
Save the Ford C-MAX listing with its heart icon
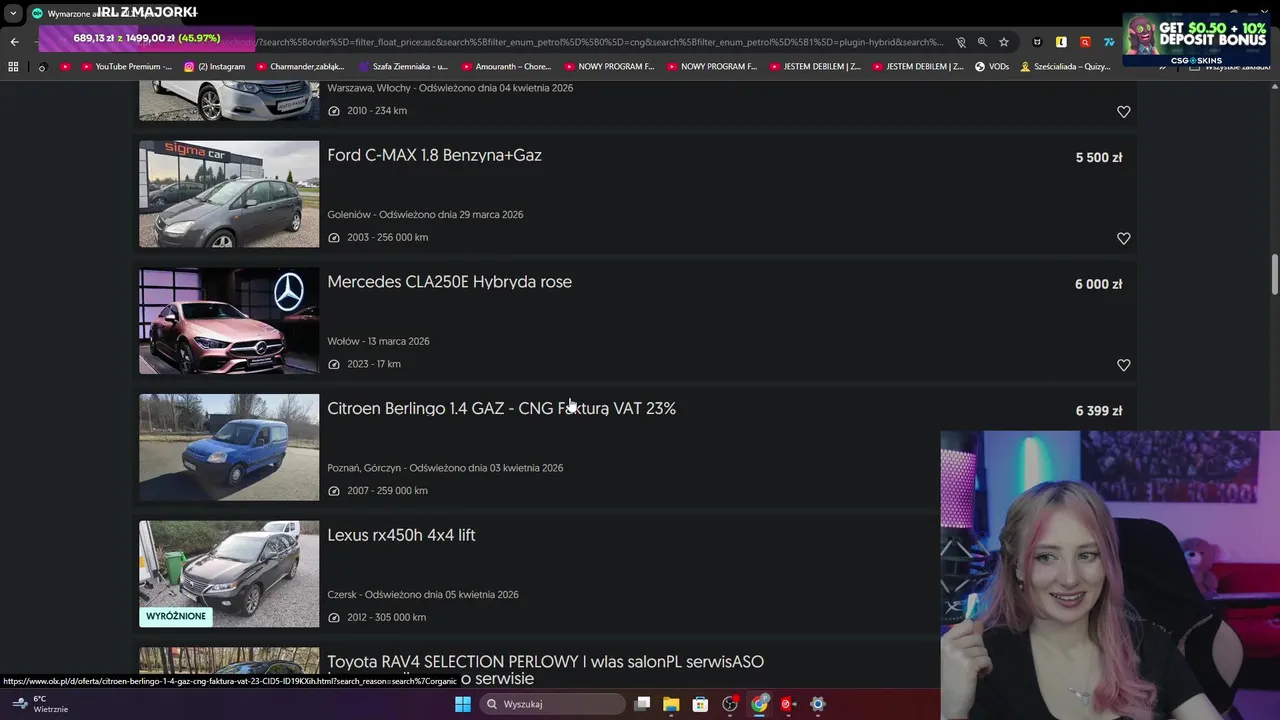pos(1123,238)
